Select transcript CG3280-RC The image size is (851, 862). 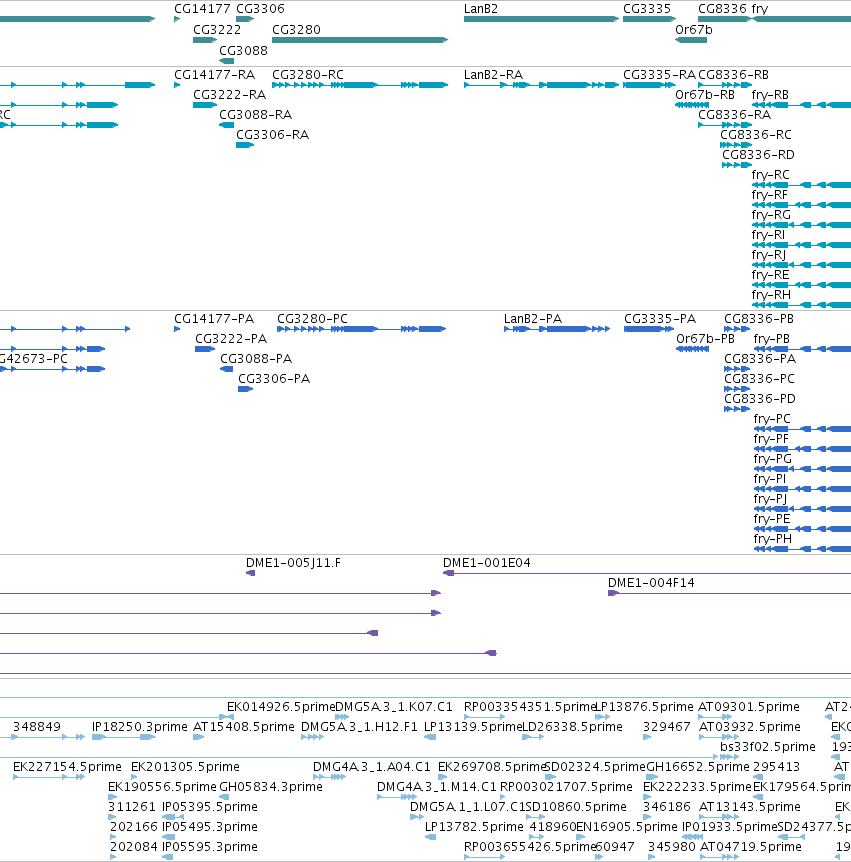coord(360,85)
